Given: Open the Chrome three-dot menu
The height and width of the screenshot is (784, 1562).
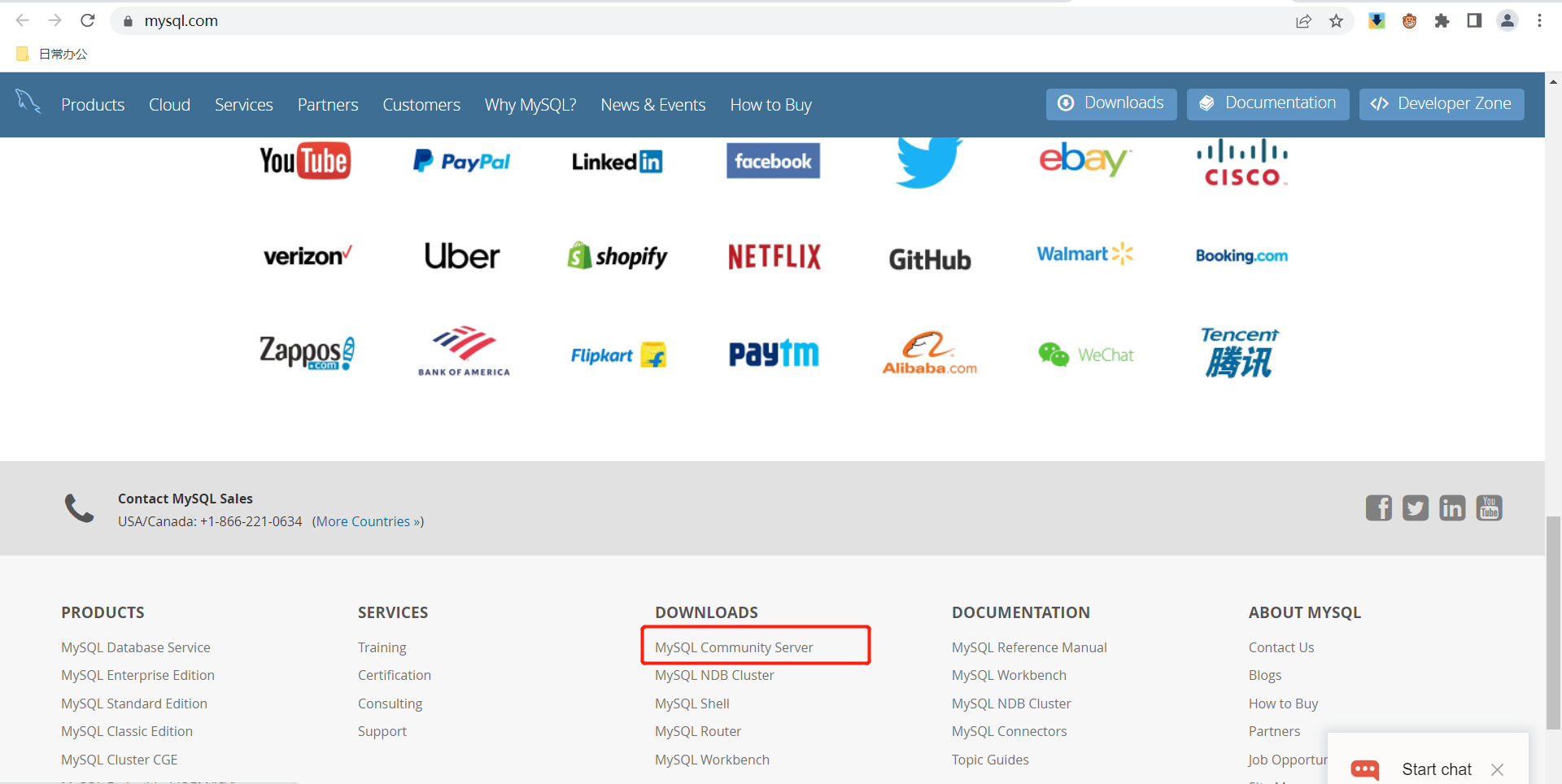Looking at the screenshot, I should [1539, 21].
